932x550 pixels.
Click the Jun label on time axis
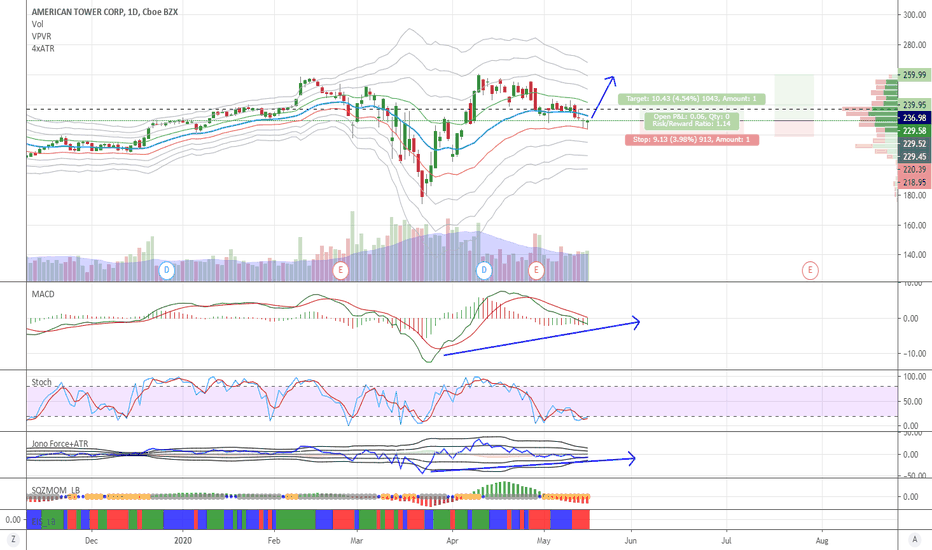coord(631,540)
